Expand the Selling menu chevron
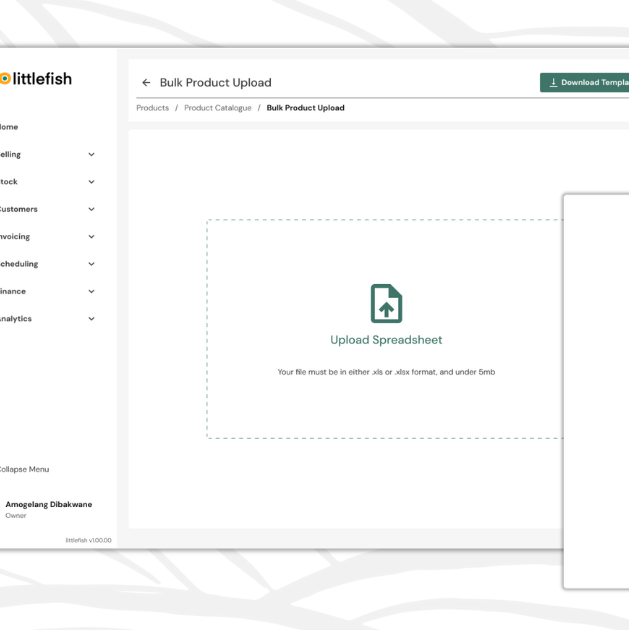The width and height of the screenshot is (629, 630). coord(92,155)
